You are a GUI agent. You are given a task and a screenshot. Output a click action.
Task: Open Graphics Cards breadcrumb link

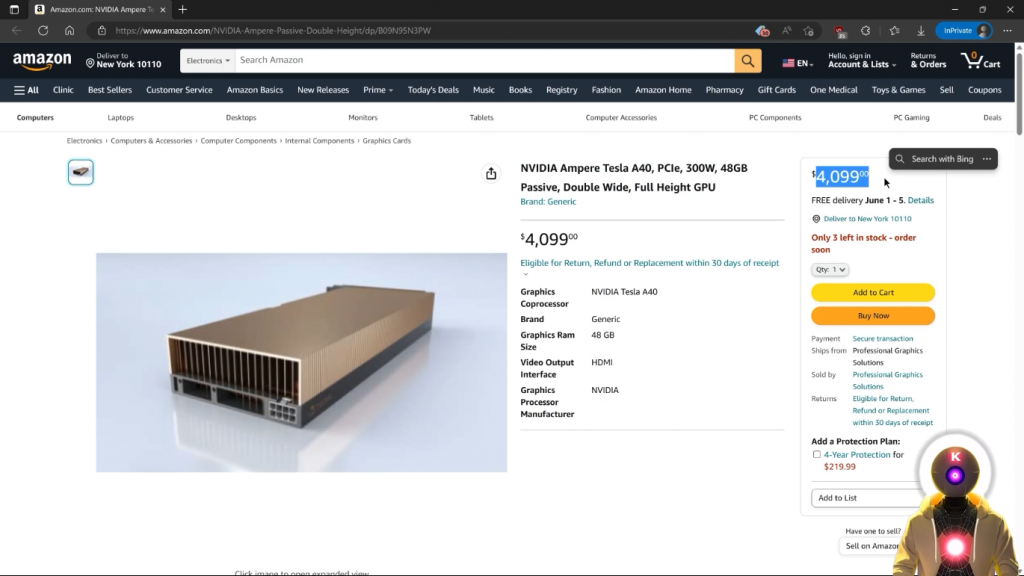pos(387,140)
